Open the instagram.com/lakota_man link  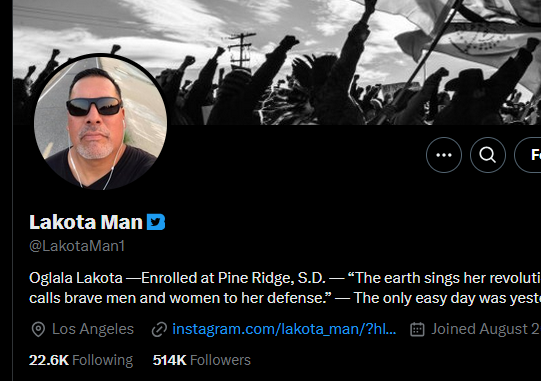pos(284,329)
